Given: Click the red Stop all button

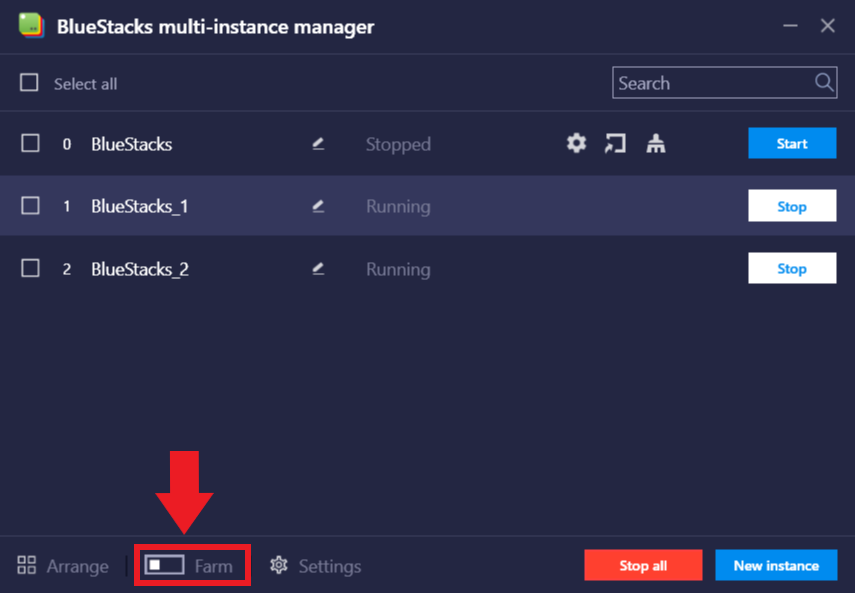Looking at the screenshot, I should (x=643, y=565).
